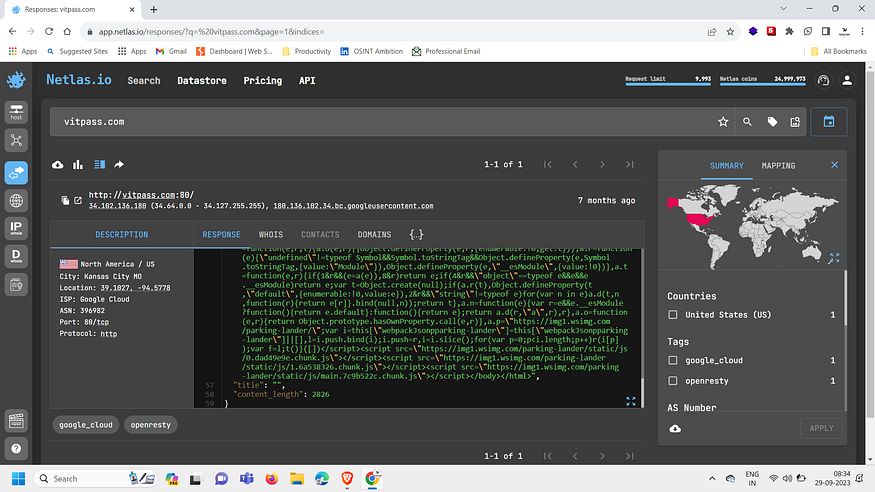Save query with star icon in search bar

(x=723, y=122)
